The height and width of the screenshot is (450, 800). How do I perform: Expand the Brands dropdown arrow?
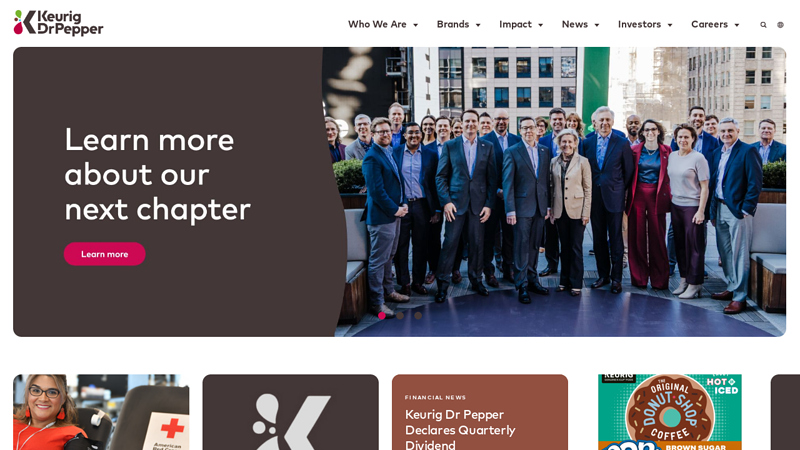click(478, 25)
